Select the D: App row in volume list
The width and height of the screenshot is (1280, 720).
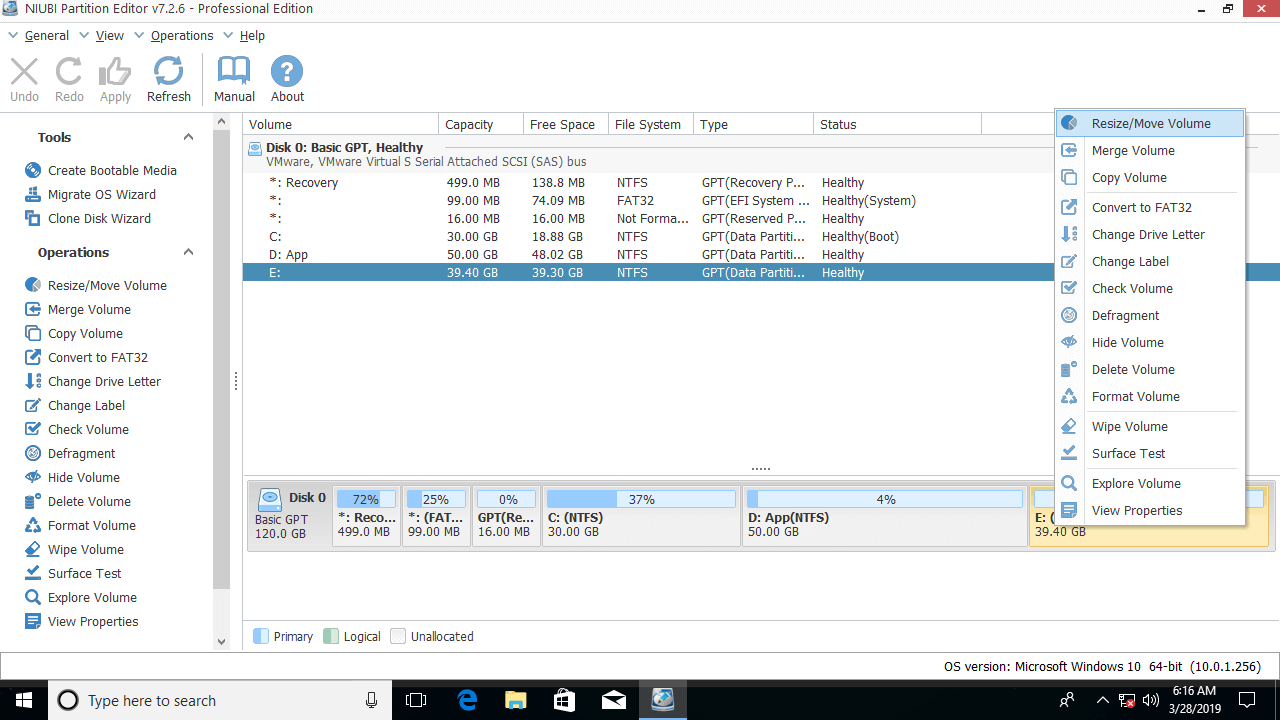click(x=288, y=254)
